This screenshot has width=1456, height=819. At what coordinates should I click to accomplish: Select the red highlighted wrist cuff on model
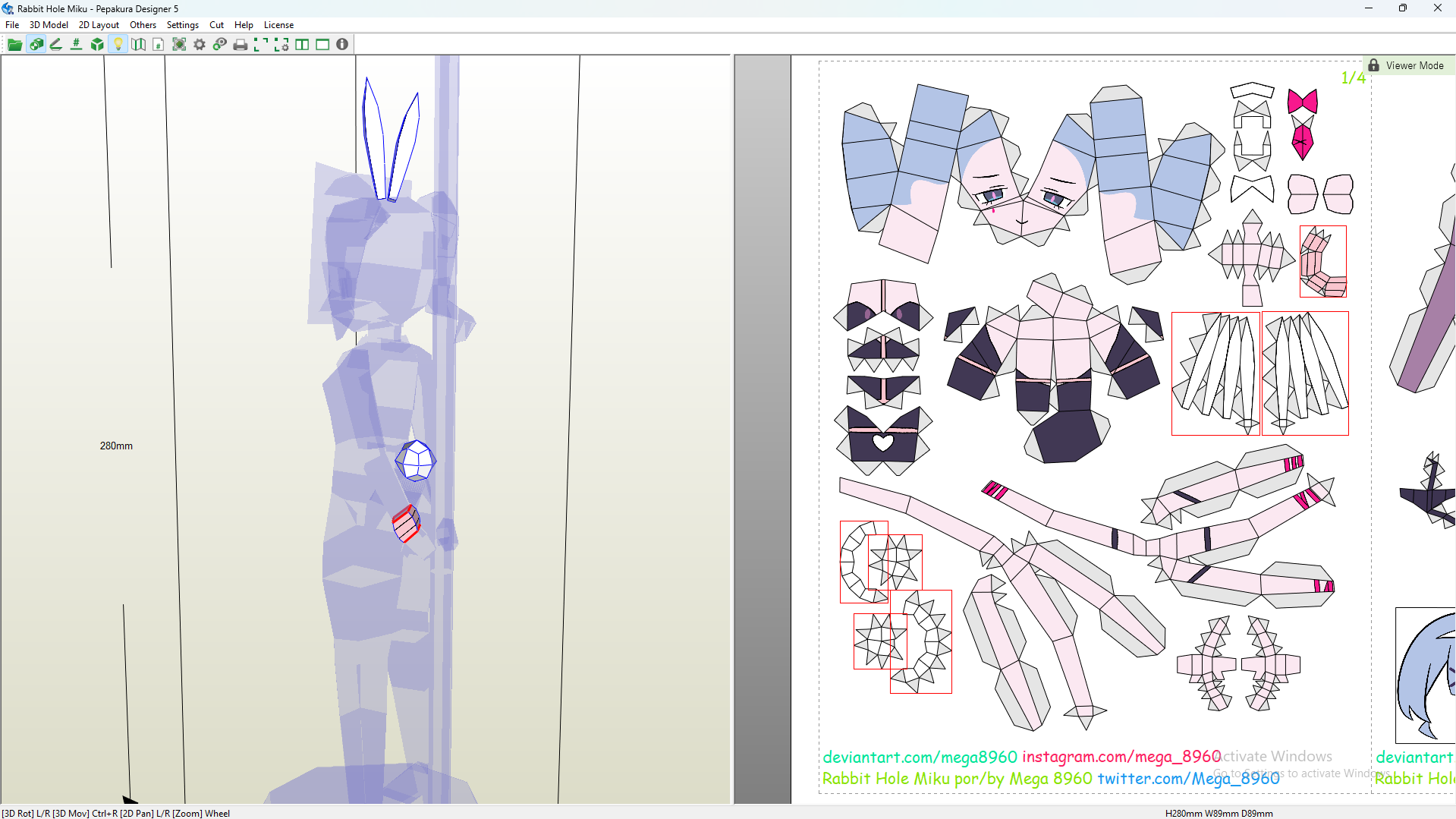tap(407, 524)
